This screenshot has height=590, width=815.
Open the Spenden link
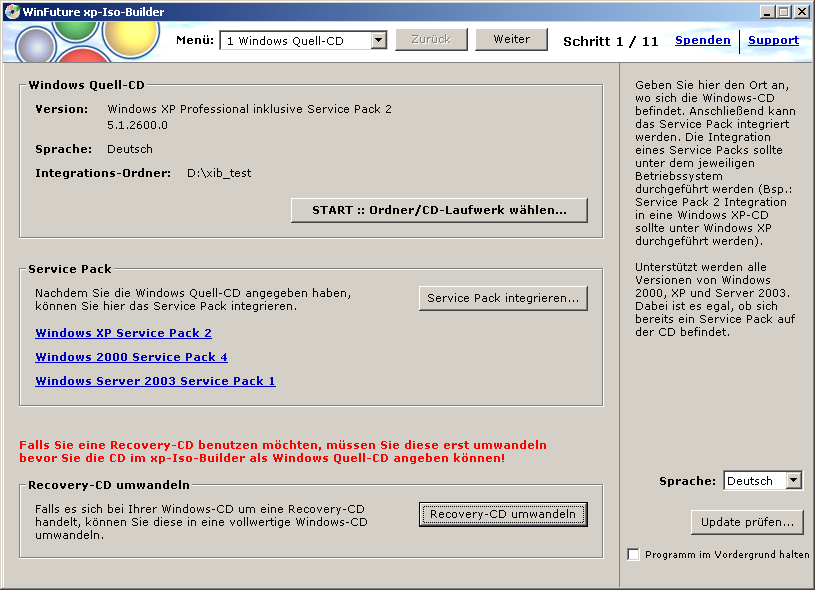(x=703, y=41)
